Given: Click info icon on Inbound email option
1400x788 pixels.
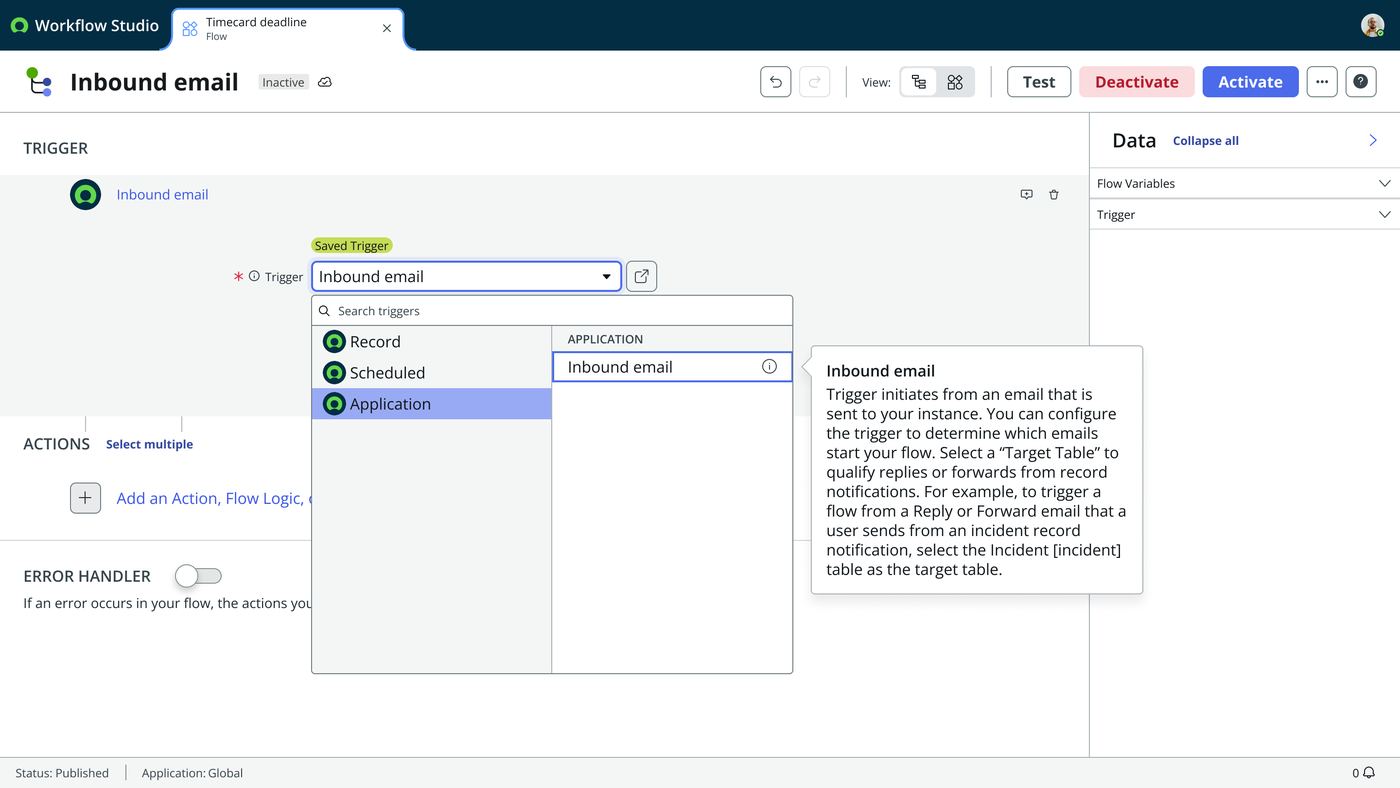Looking at the screenshot, I should tap(769, 367).
